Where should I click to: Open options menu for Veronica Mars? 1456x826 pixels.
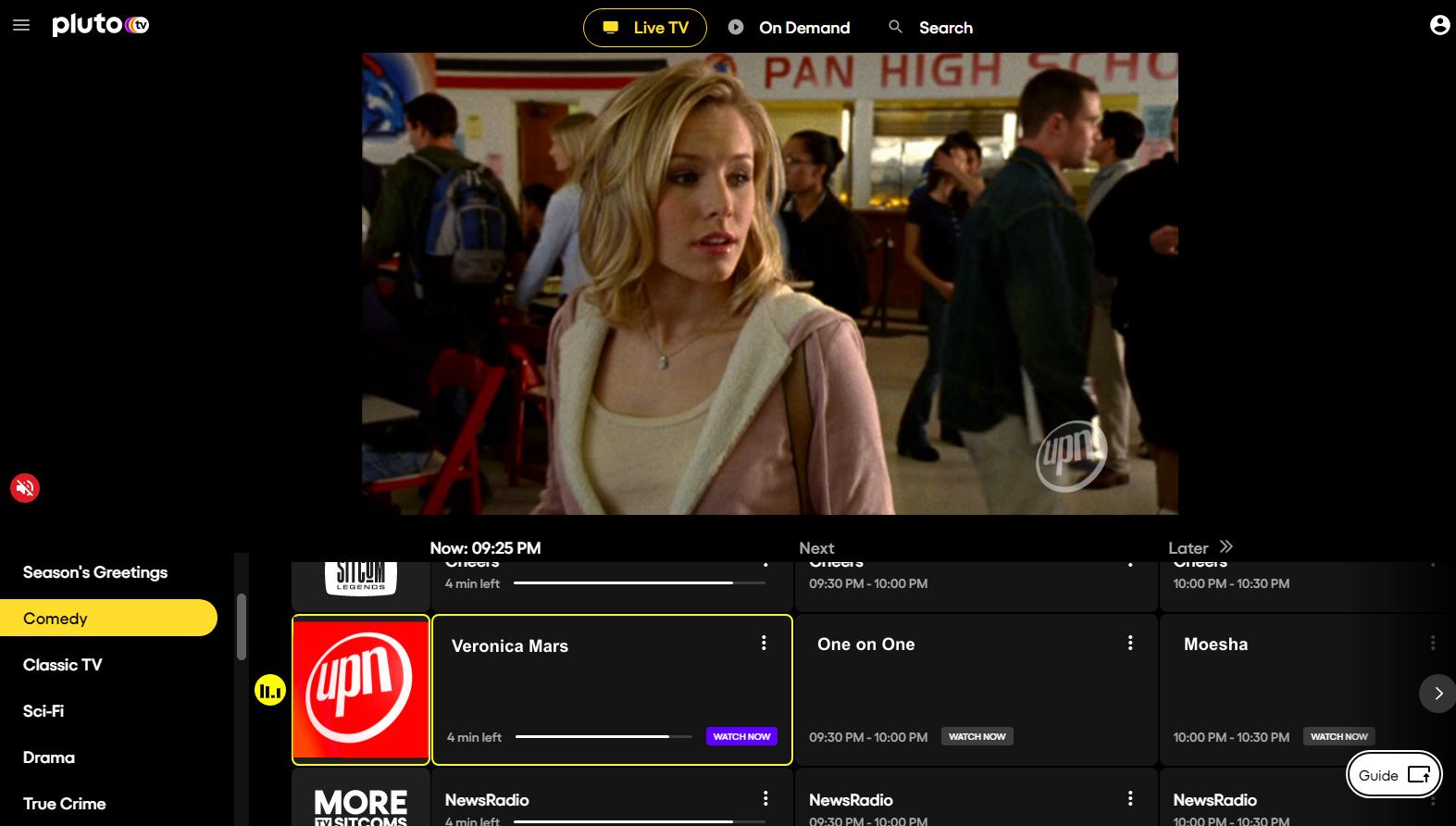pyautogui.click(x=764, y=643)
